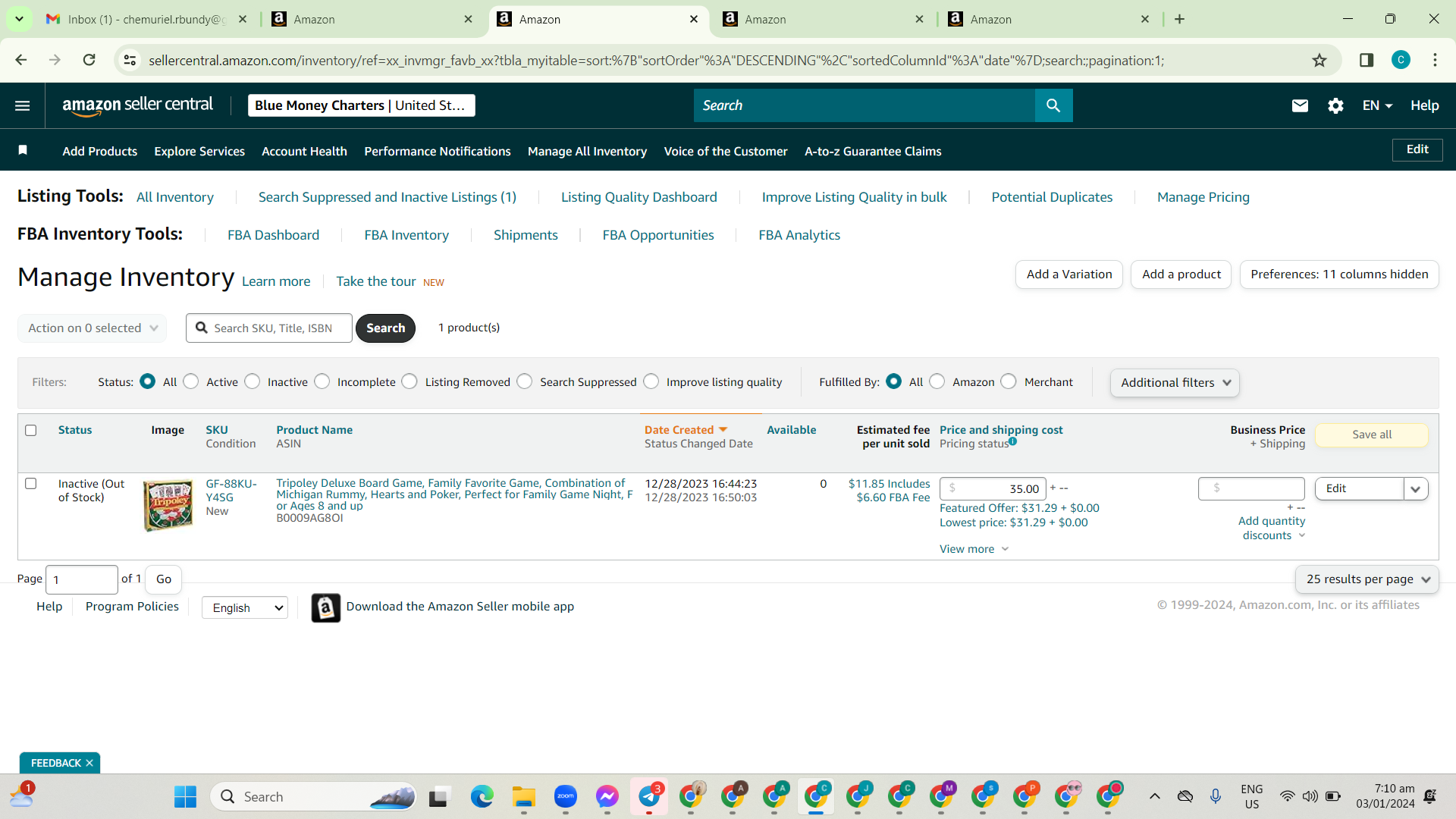Click the Amazon Seller mobile app icon
Screen dimensions: 1456x819
coord(326,607)
